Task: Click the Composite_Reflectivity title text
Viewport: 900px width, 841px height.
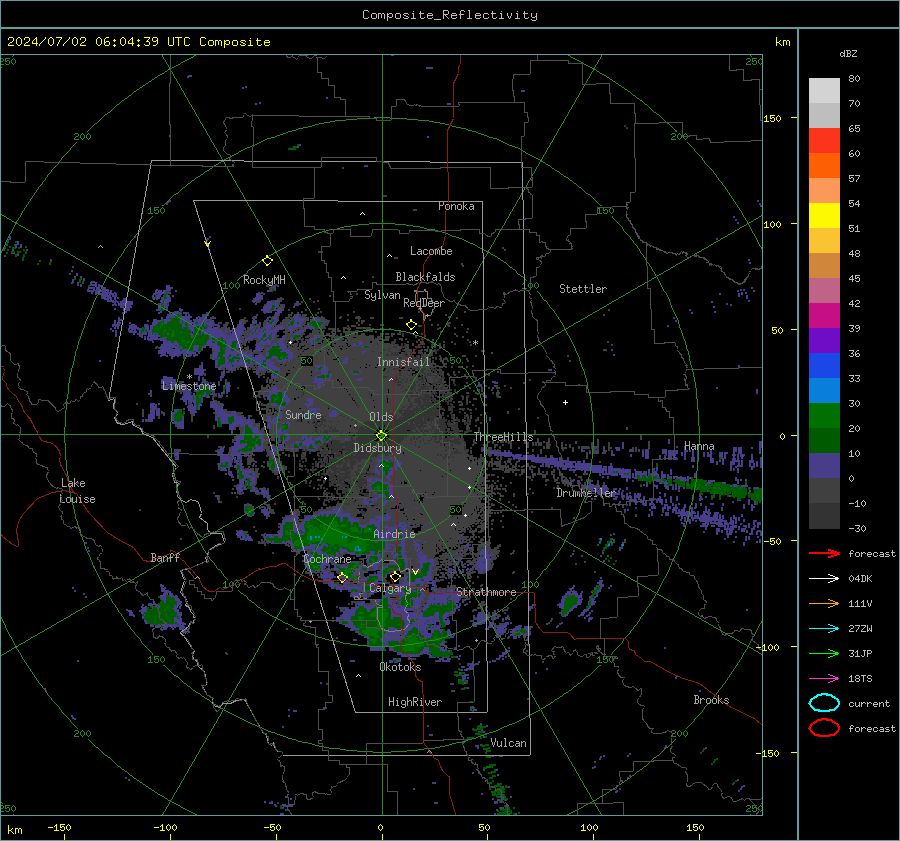Action: (x=450, y=15)
